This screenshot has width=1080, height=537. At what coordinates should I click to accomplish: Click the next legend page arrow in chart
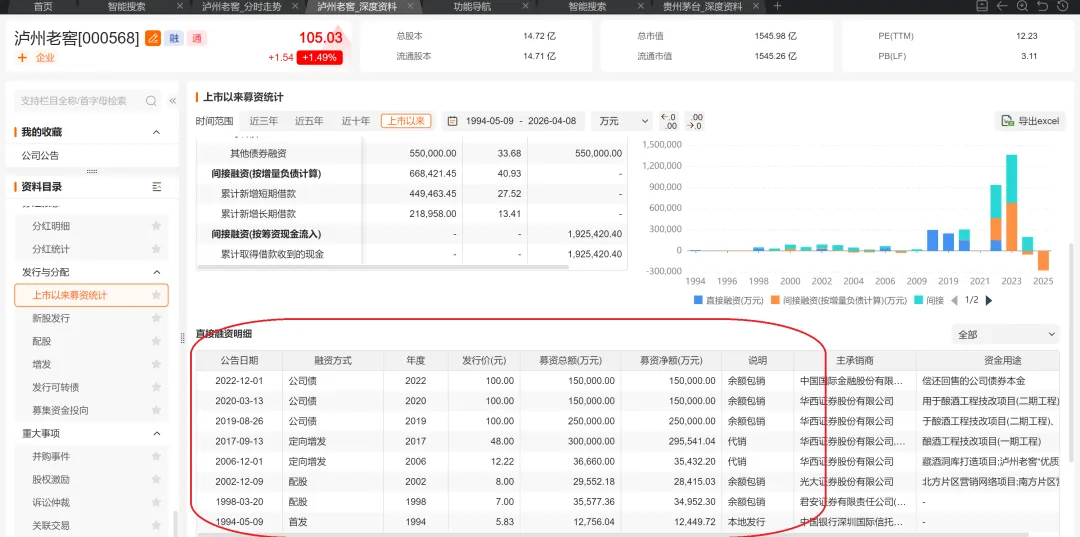click(x=989, y=300)
